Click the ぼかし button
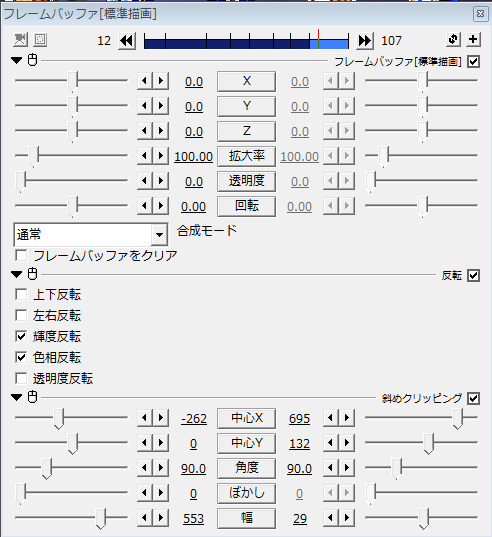Image resolution: width=492 pixels, height=537 pixels. click(x=247, y=493)
